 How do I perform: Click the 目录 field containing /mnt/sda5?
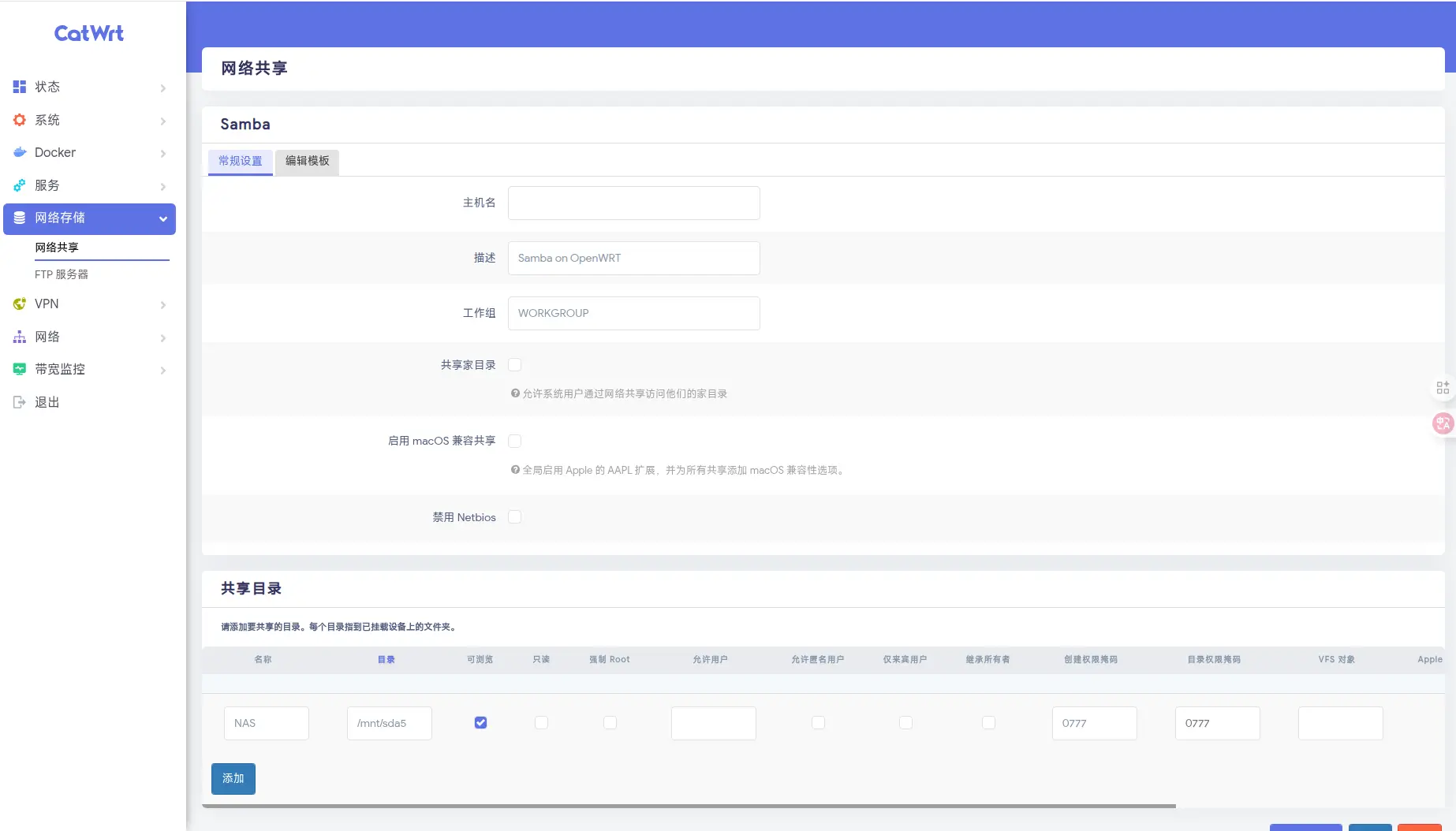[x=390, y=723]
